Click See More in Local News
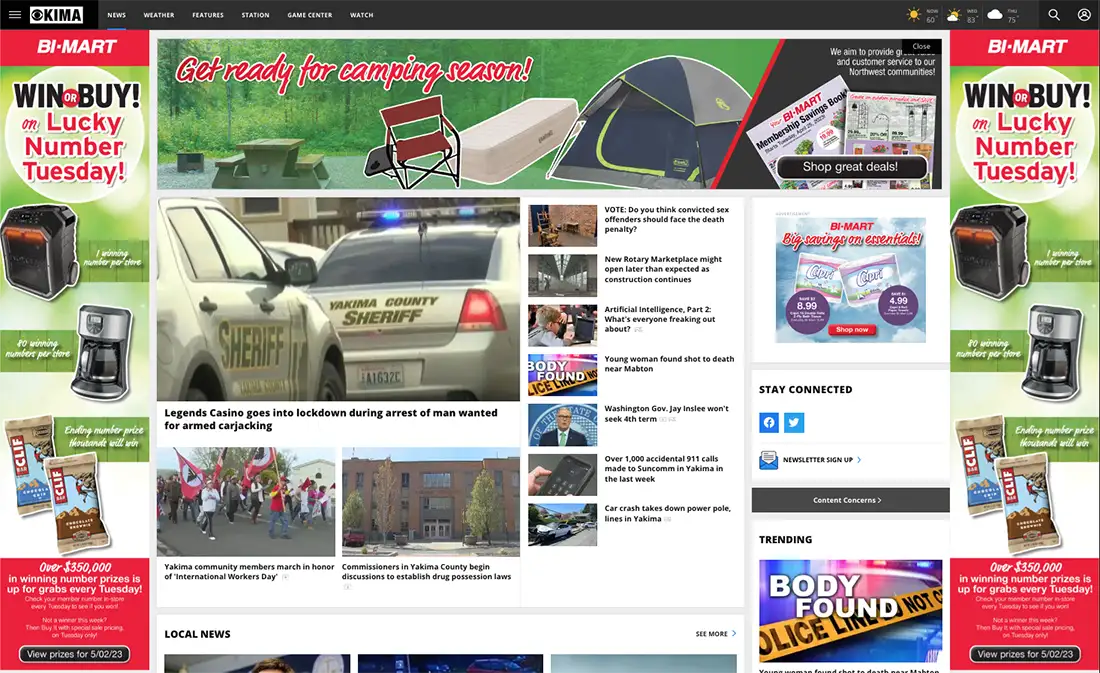 pos(716,634)
